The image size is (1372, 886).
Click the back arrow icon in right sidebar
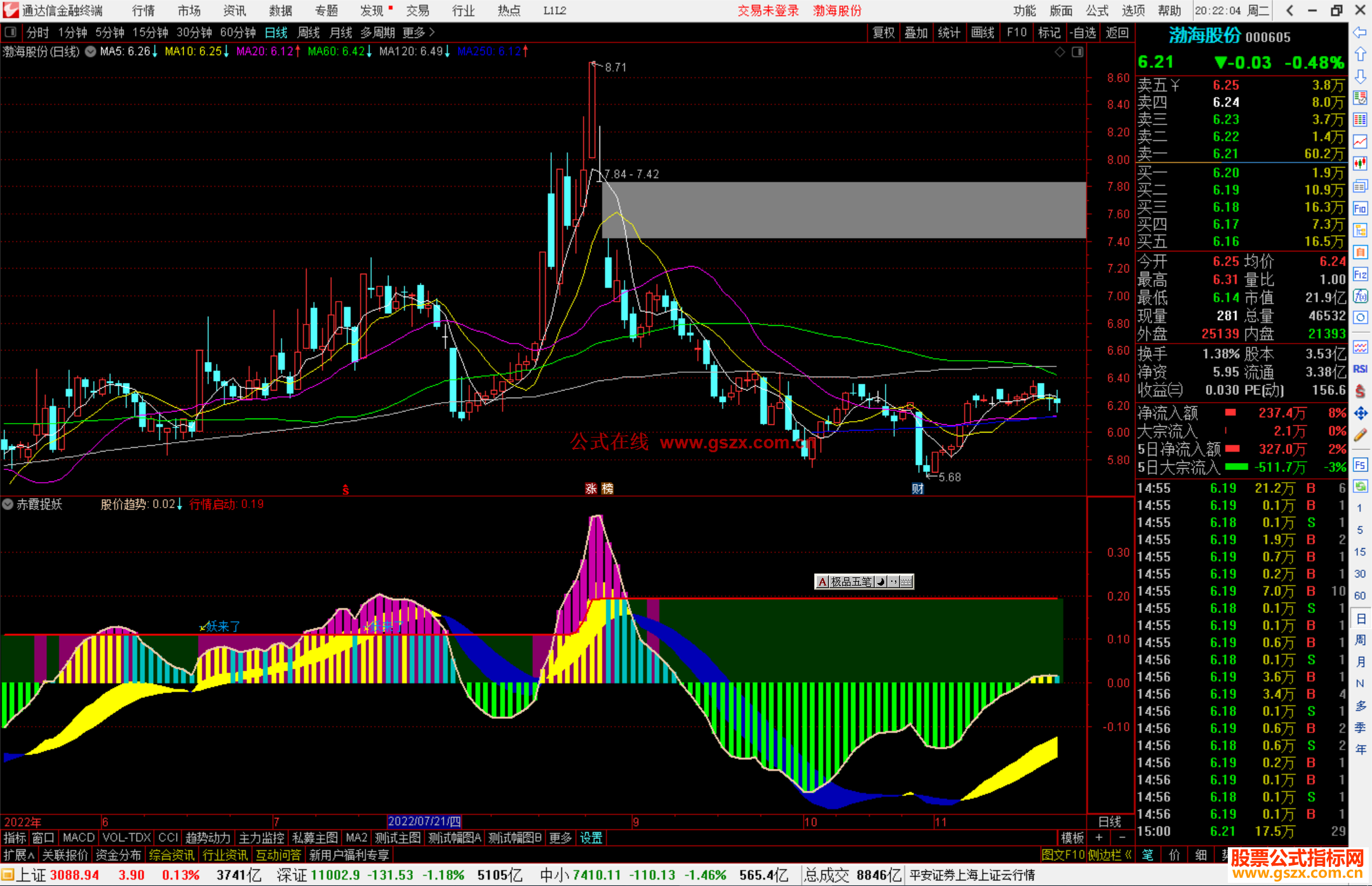click(x=1360, y=32)
